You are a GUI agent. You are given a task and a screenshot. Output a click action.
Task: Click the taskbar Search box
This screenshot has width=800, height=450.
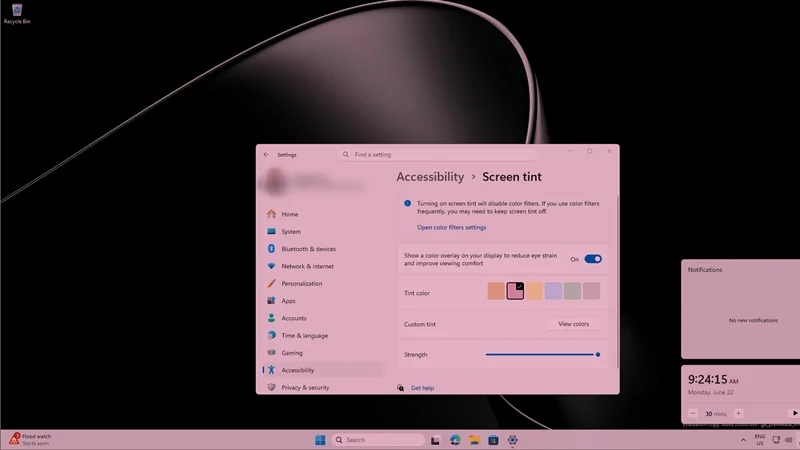(378, 440)
